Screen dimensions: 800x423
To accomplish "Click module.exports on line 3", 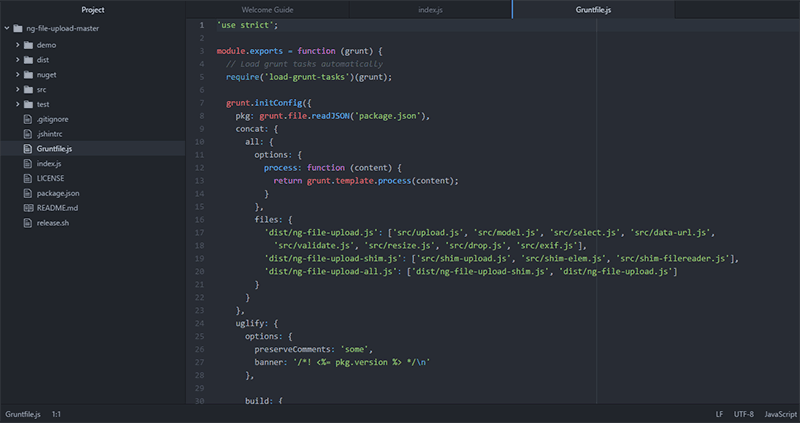I will pyautogui.click(x=250, y=51).
